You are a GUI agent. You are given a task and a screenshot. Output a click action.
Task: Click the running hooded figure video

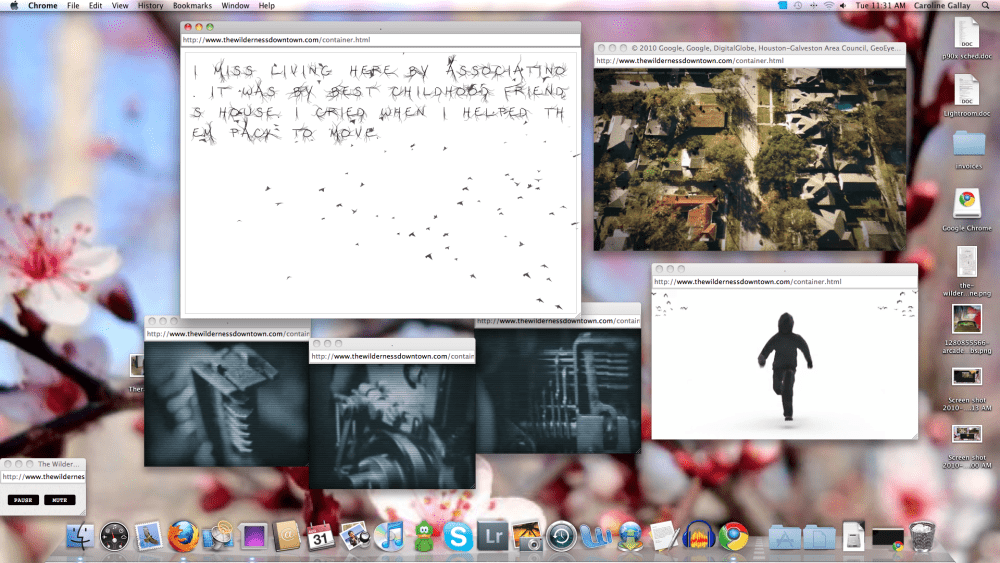(x=785, y=366)
